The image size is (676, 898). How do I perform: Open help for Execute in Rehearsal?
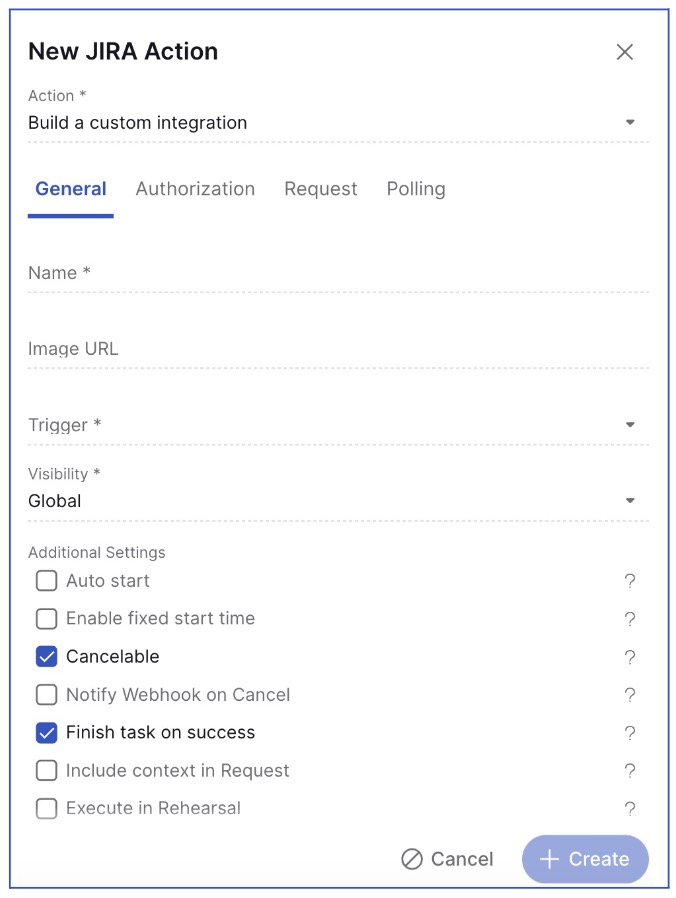pos(630,809)
